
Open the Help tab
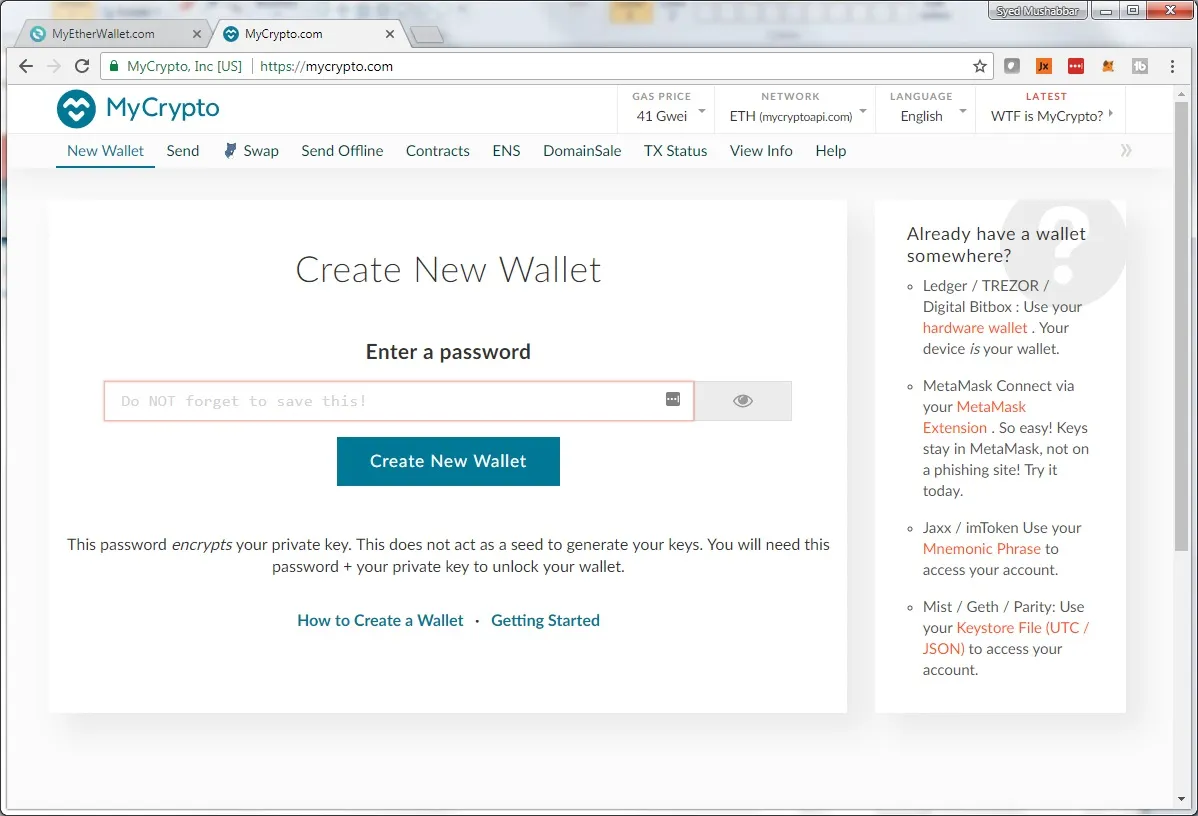831,151
